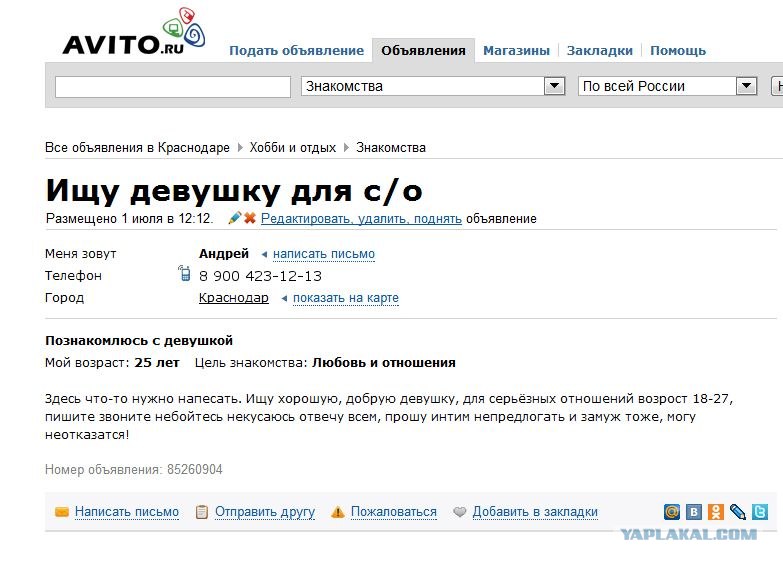The height and width of the screenshot is (564, 783).
Task: Switch to the Магазины tab
Action: (x=516, y=51)
